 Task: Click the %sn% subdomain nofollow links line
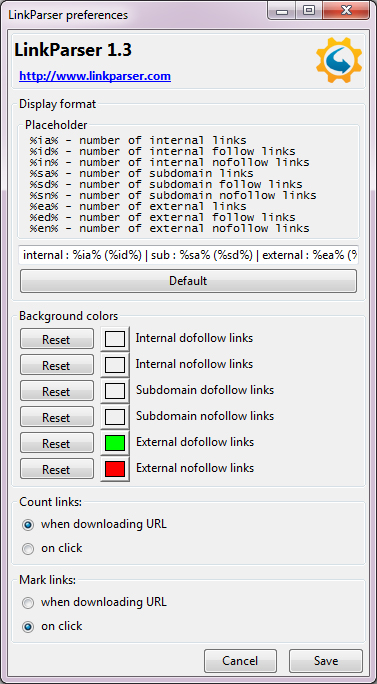173,195
